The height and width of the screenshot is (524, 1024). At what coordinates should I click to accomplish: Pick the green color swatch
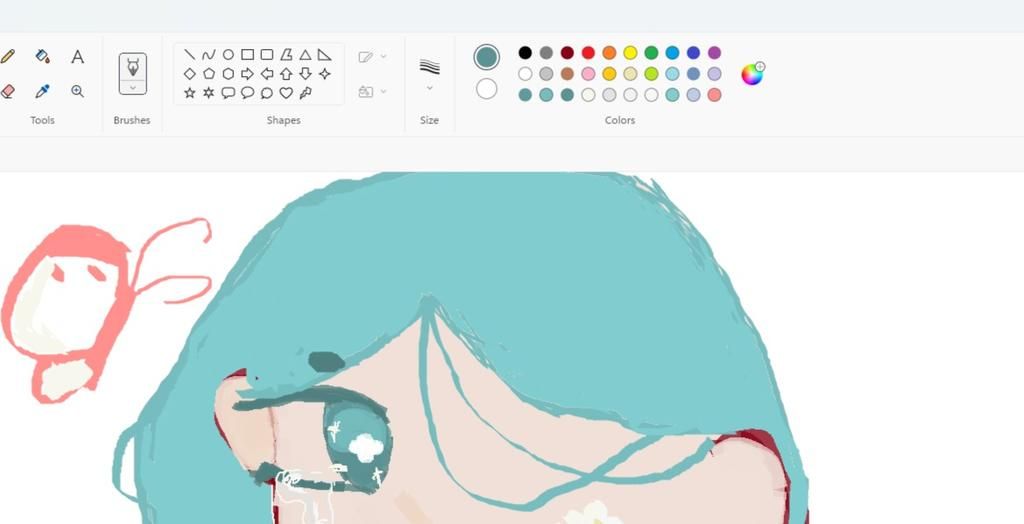[x=651, y=52]
